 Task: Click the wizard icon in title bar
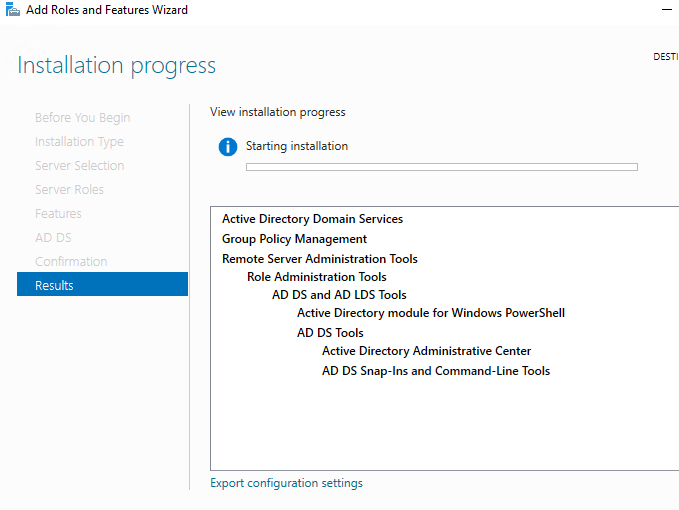click(13, 10)
